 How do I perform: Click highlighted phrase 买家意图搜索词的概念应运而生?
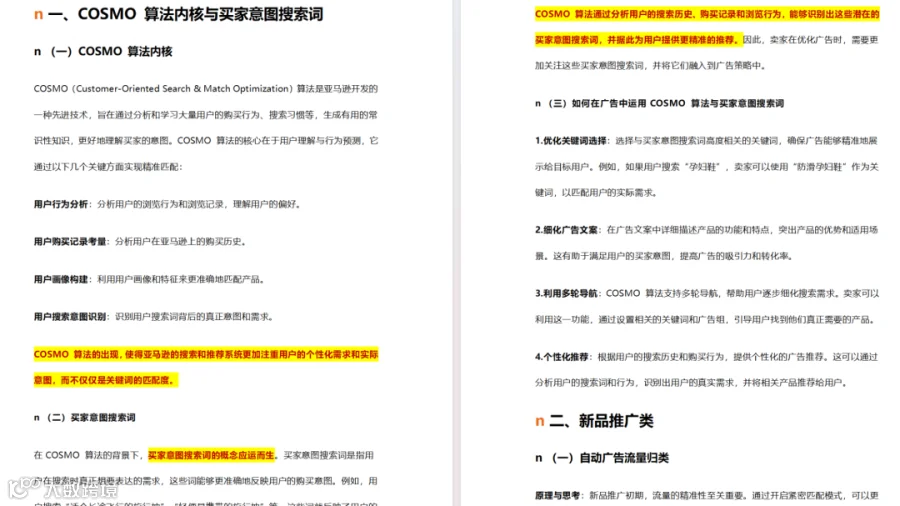pos(211,455)
